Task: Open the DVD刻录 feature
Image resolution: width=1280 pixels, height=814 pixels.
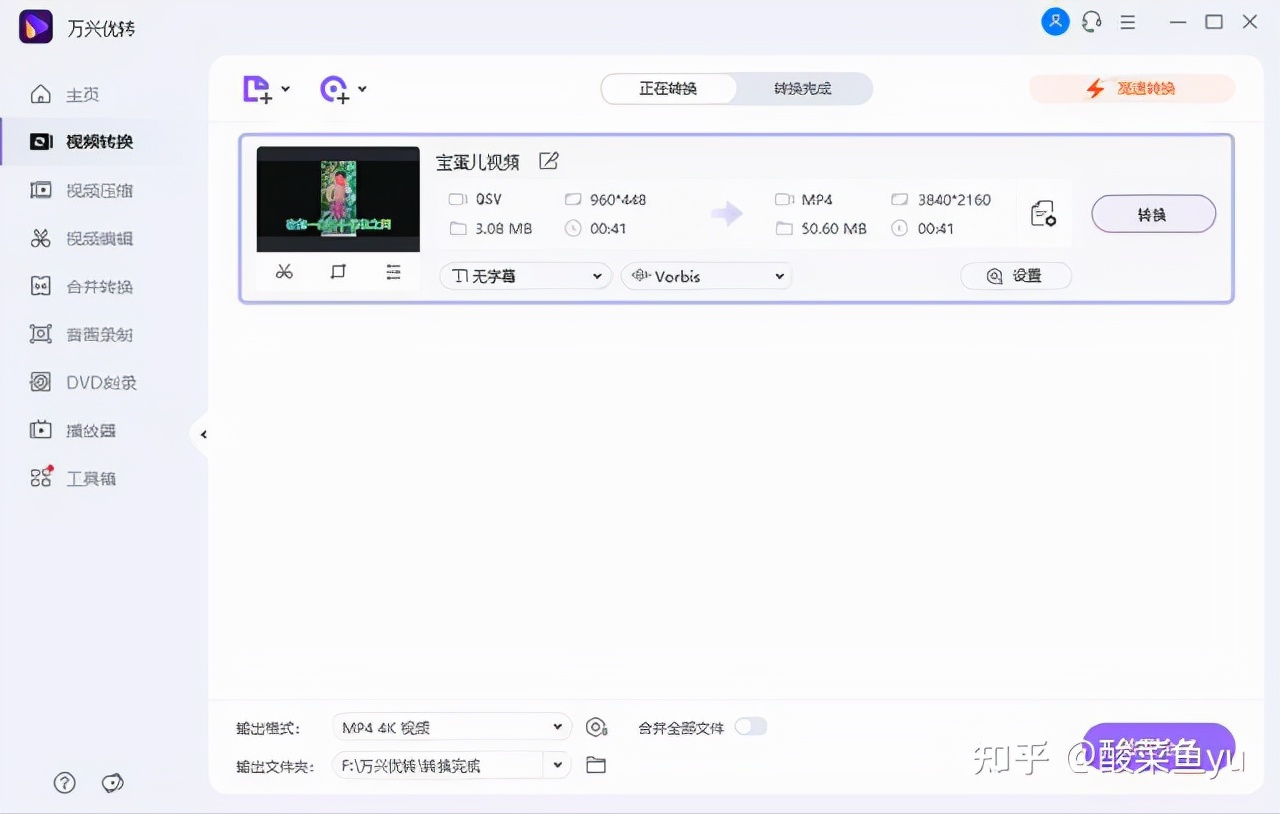Action: [92, 382]
